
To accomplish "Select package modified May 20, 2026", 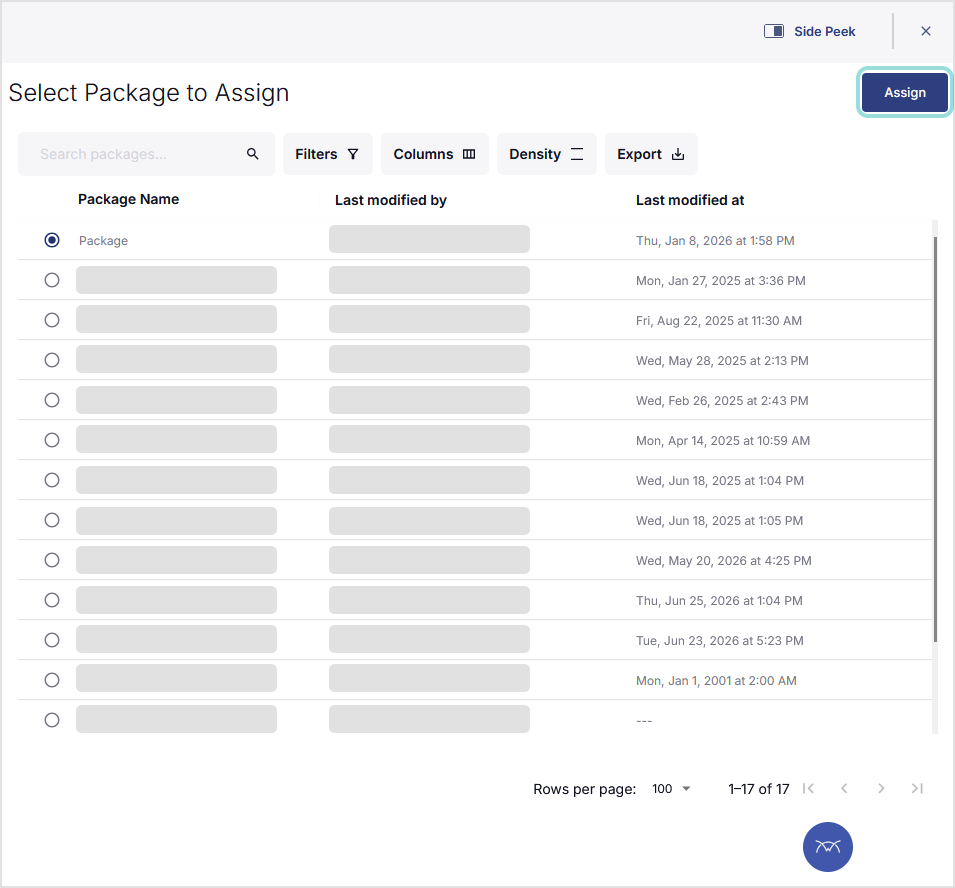I will pyautogui.click(x=52, y=560).
